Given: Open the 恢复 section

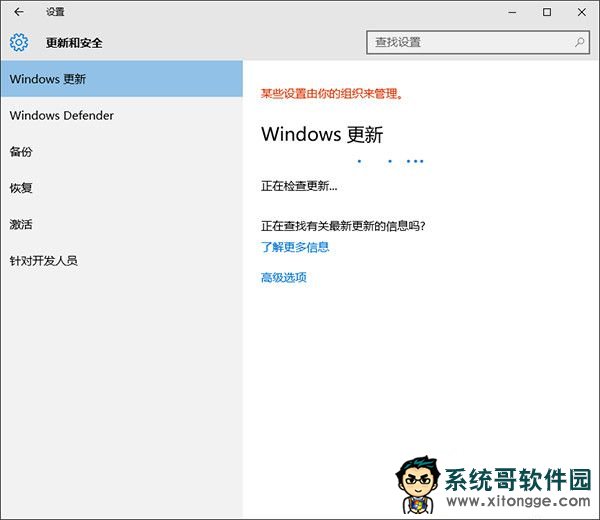Looking at the screenshot, I should click(122, 188).
